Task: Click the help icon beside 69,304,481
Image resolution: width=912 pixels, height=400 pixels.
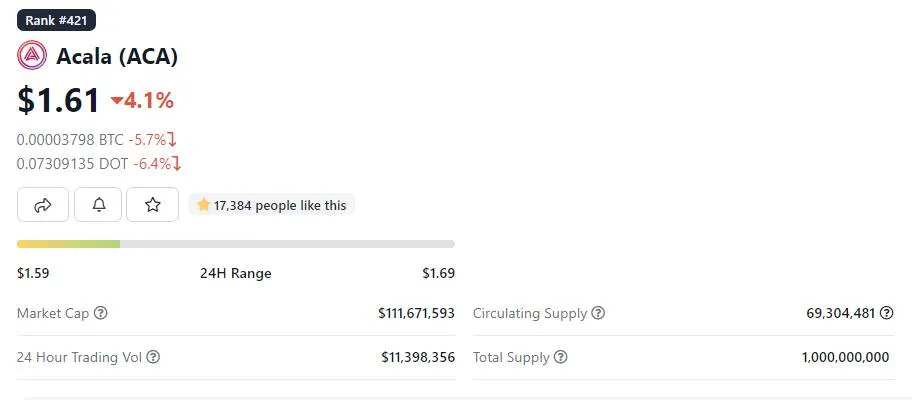Action: (886, 313)
